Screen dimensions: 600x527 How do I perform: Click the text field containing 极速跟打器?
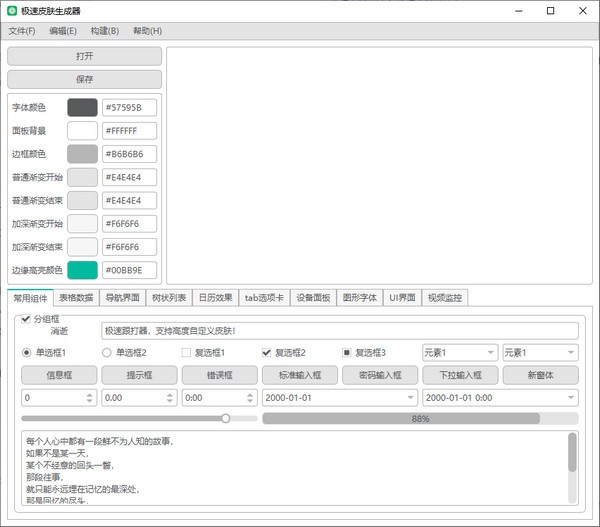[340, 331]
